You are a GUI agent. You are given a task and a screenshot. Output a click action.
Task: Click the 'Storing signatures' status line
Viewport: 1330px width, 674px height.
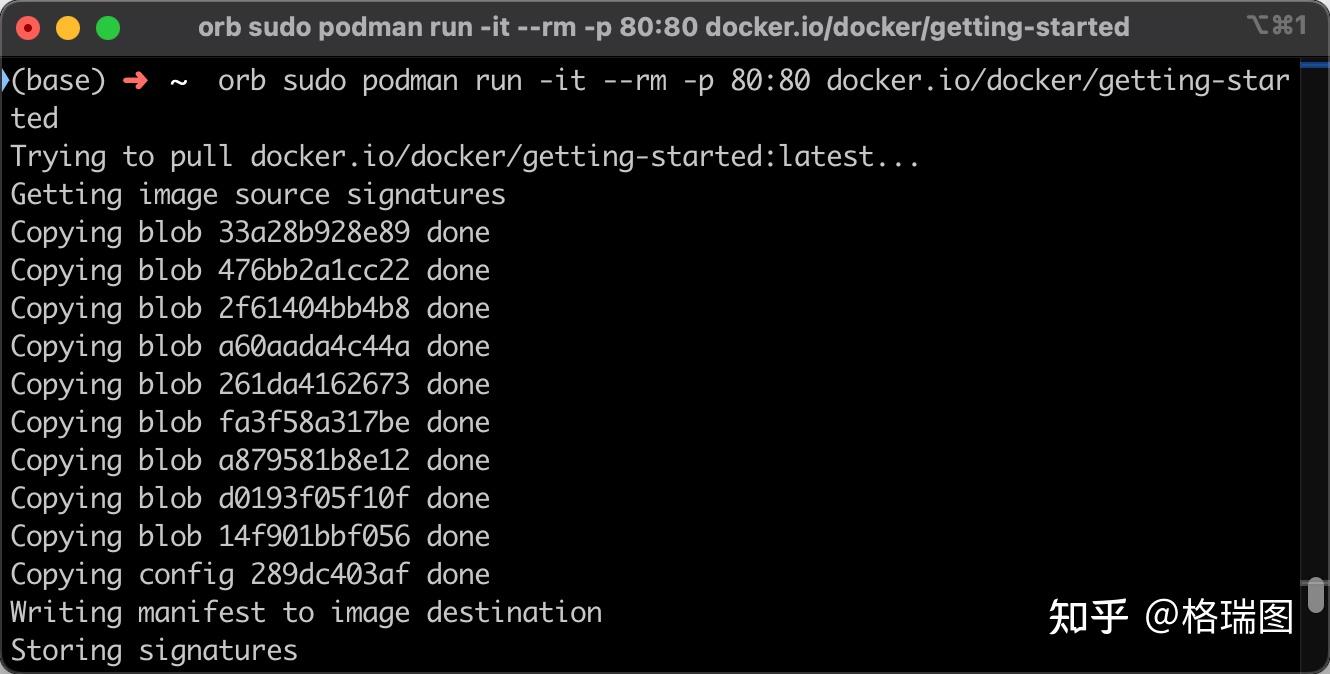pos(152,650)
